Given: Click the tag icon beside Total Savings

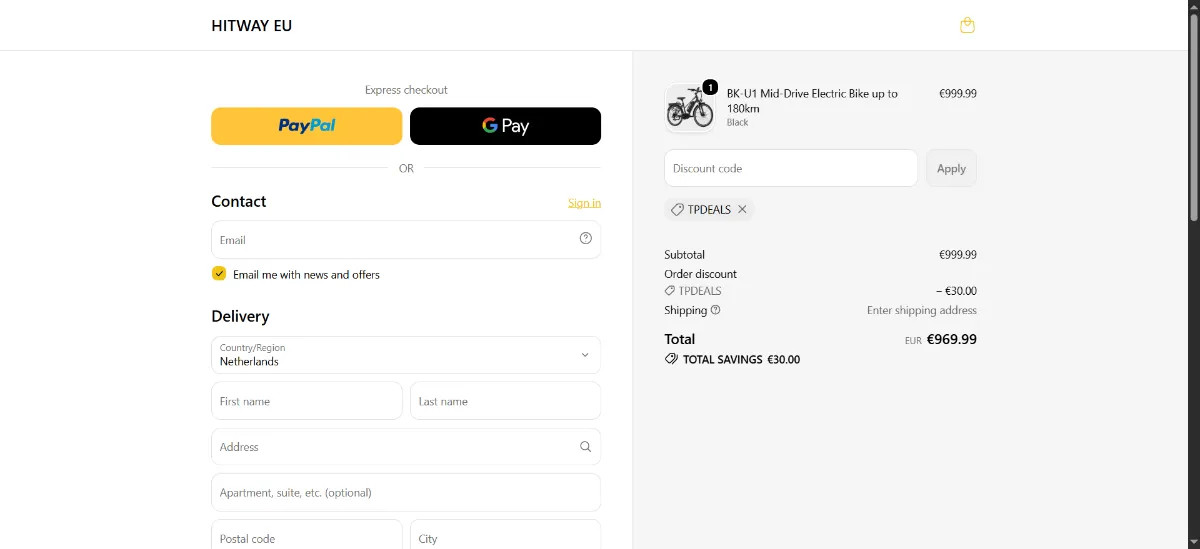Looking at the screenshot, I should (x=671, y=359).
